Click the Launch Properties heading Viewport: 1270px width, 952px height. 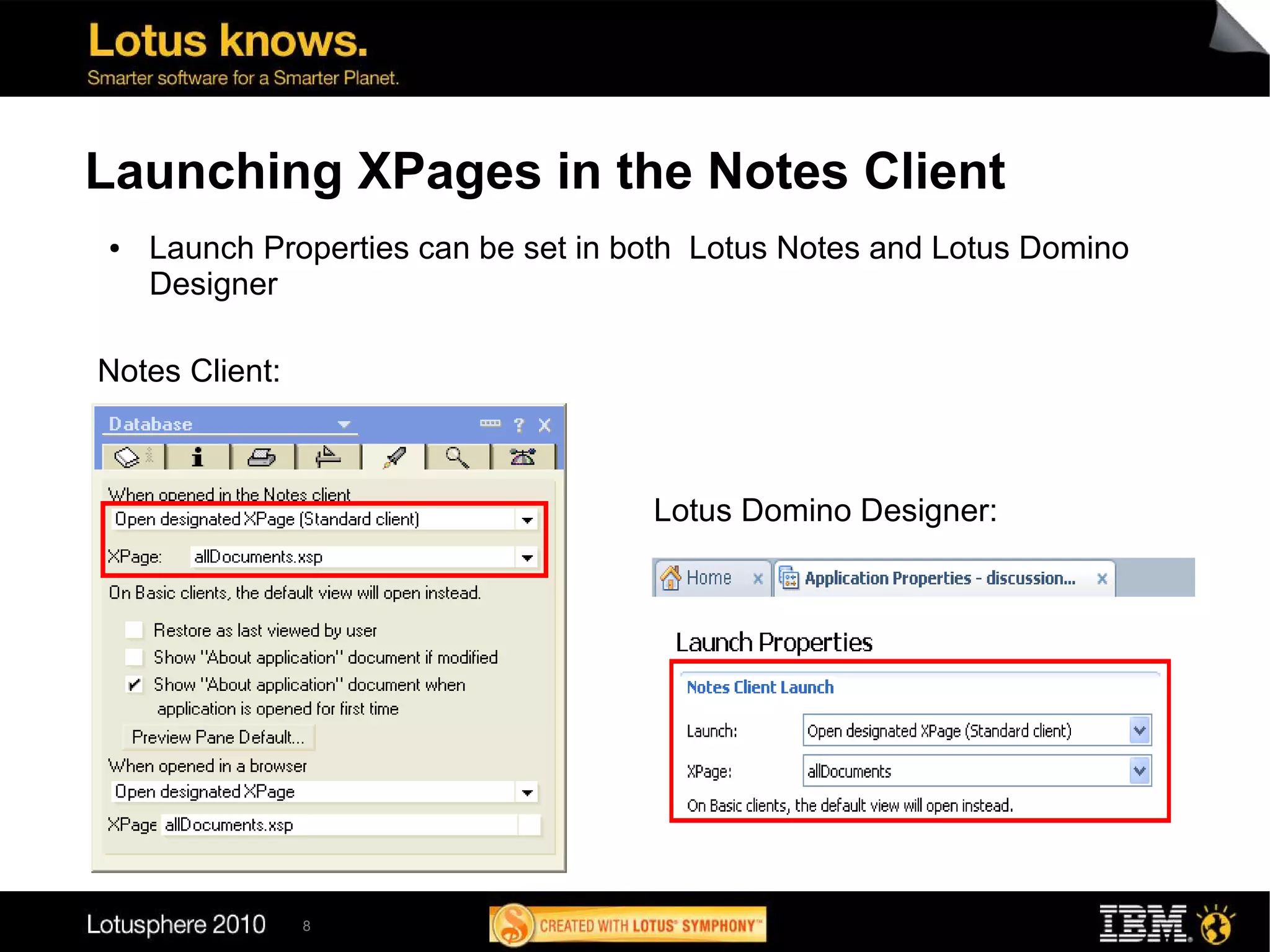tap(774, 643)
